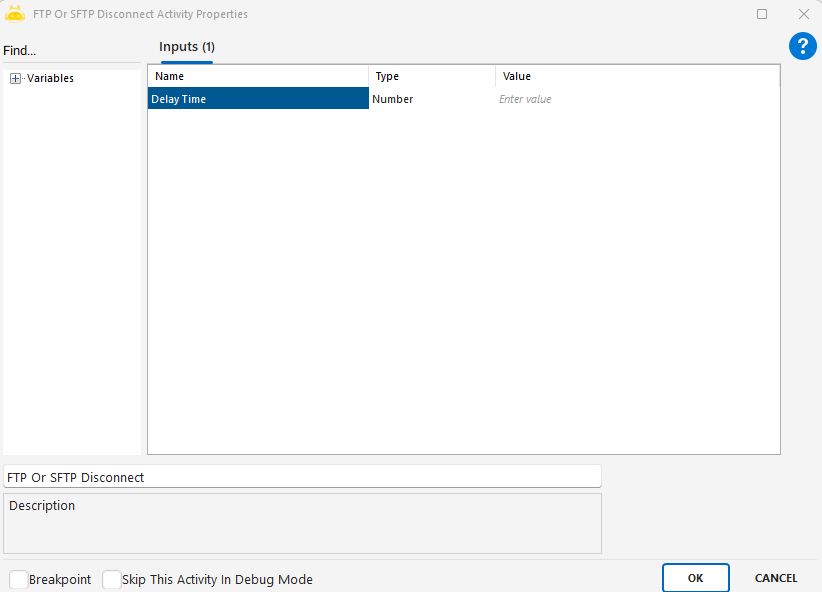822x592 pixels.
Task: Expand the Variables tree node
Action: pos(15,78)
